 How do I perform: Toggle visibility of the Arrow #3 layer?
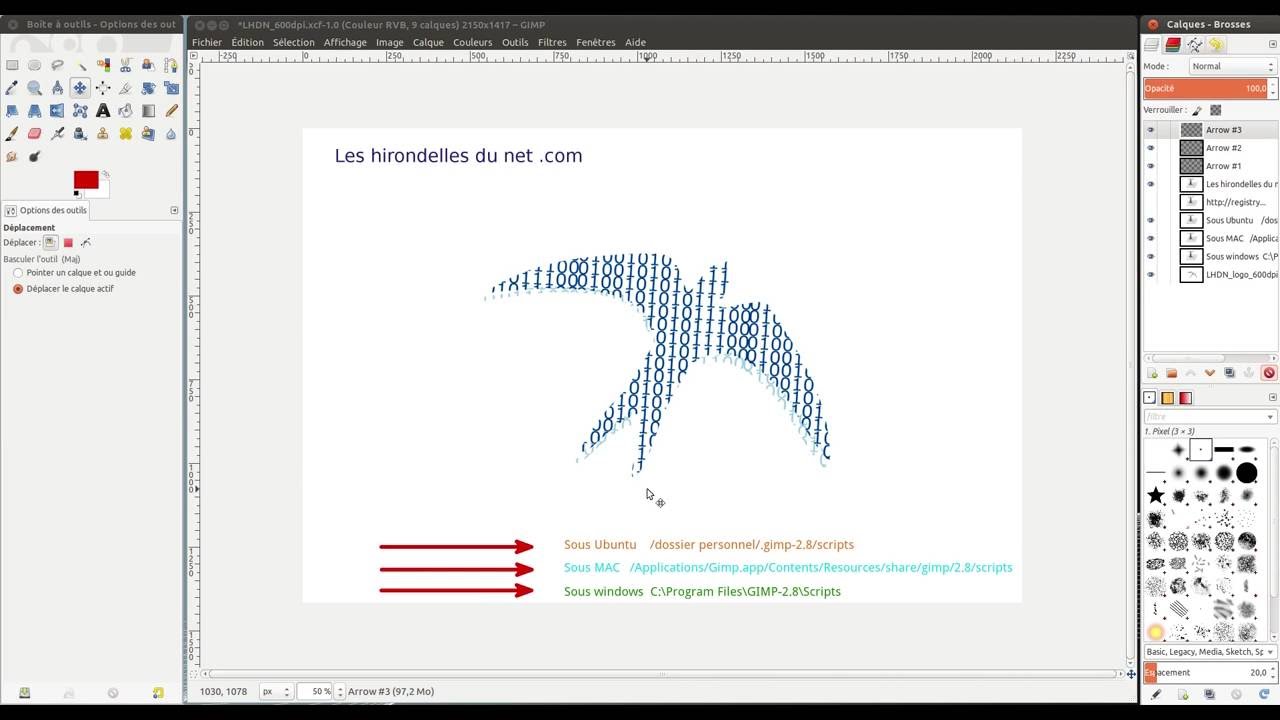click(1150, 130)
